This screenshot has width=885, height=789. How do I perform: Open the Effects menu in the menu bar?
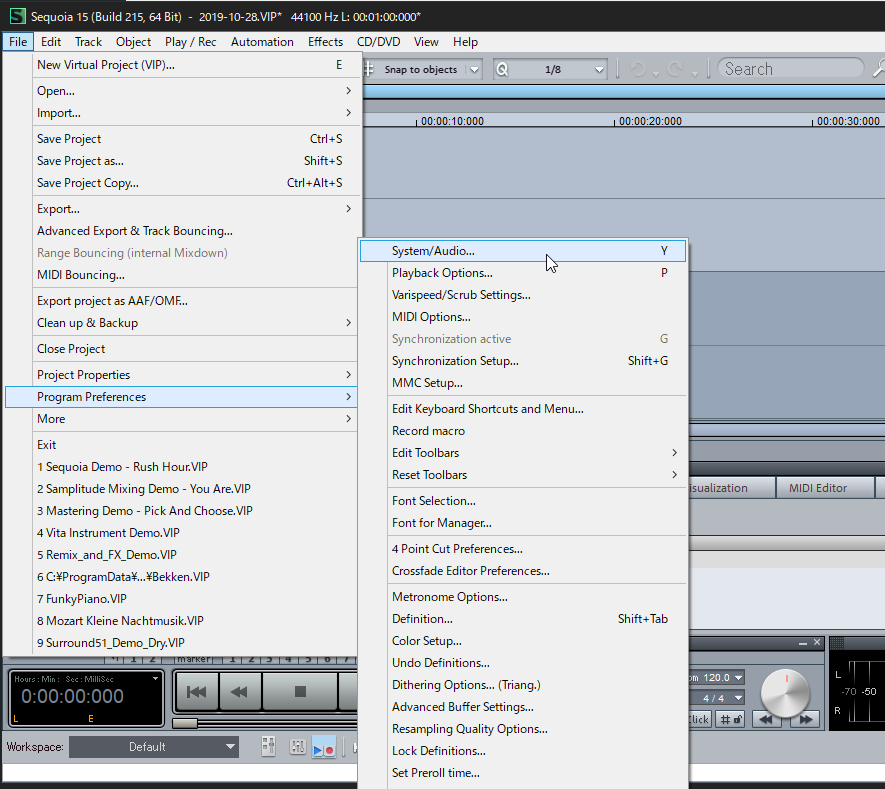pyautogui.click(x=325, y=42)
